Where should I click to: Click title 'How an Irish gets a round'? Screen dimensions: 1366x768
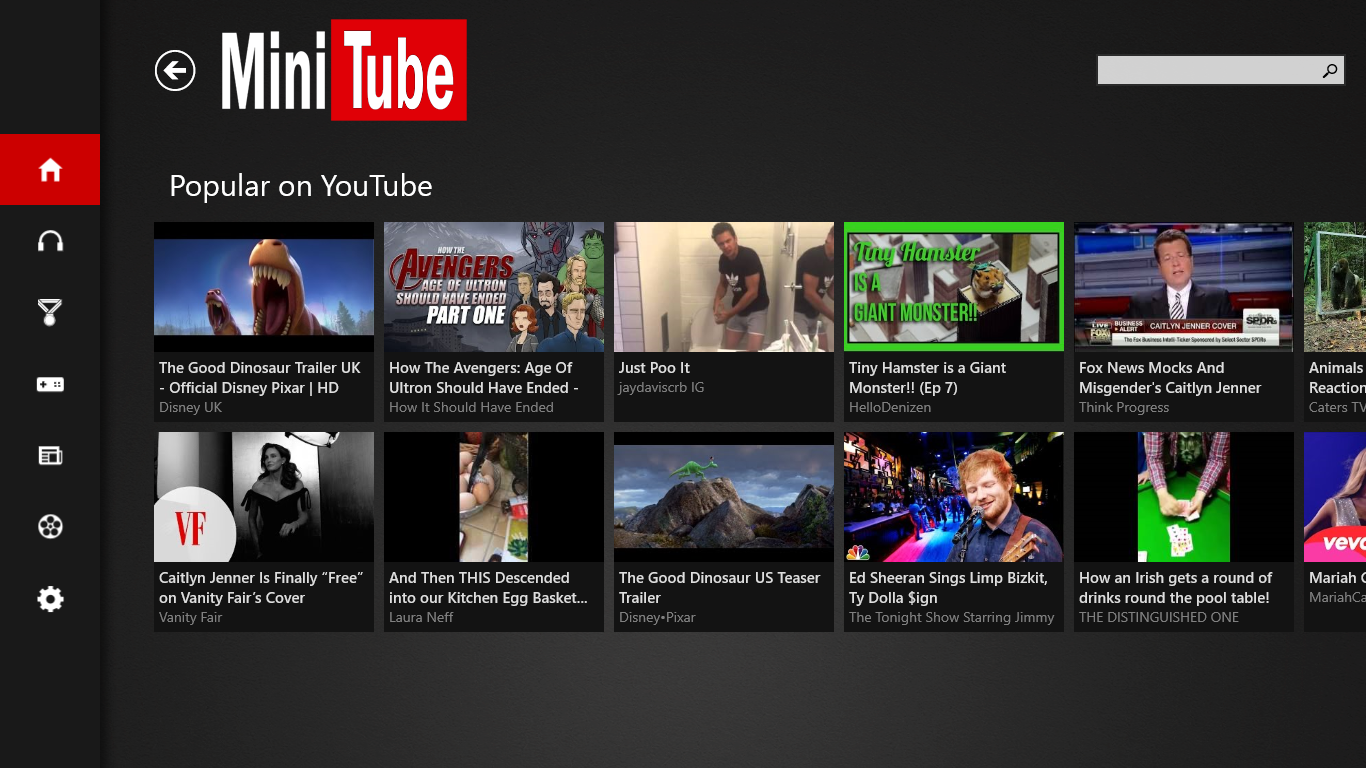[1175, 588]
